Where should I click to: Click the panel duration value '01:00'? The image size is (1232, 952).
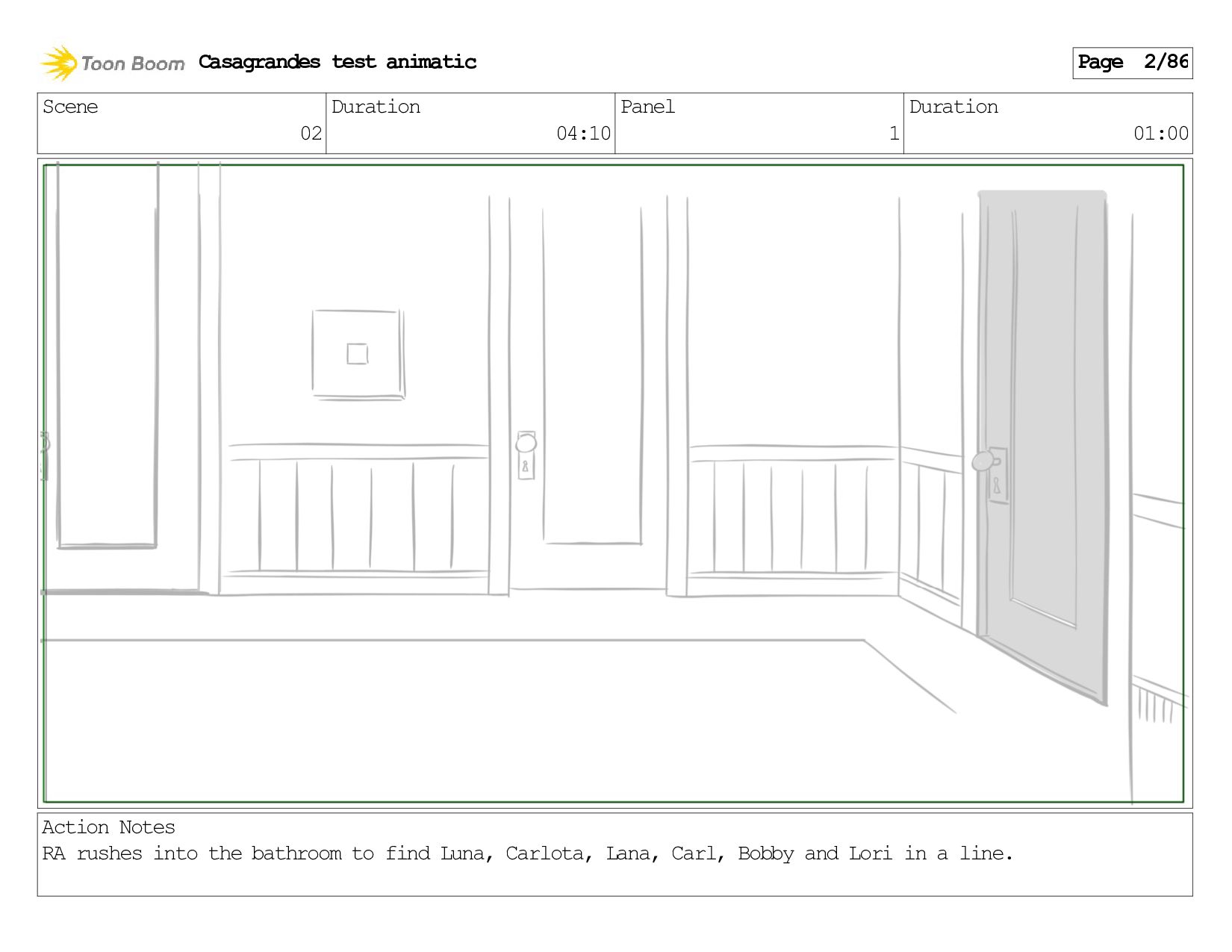pos(1160,134)
